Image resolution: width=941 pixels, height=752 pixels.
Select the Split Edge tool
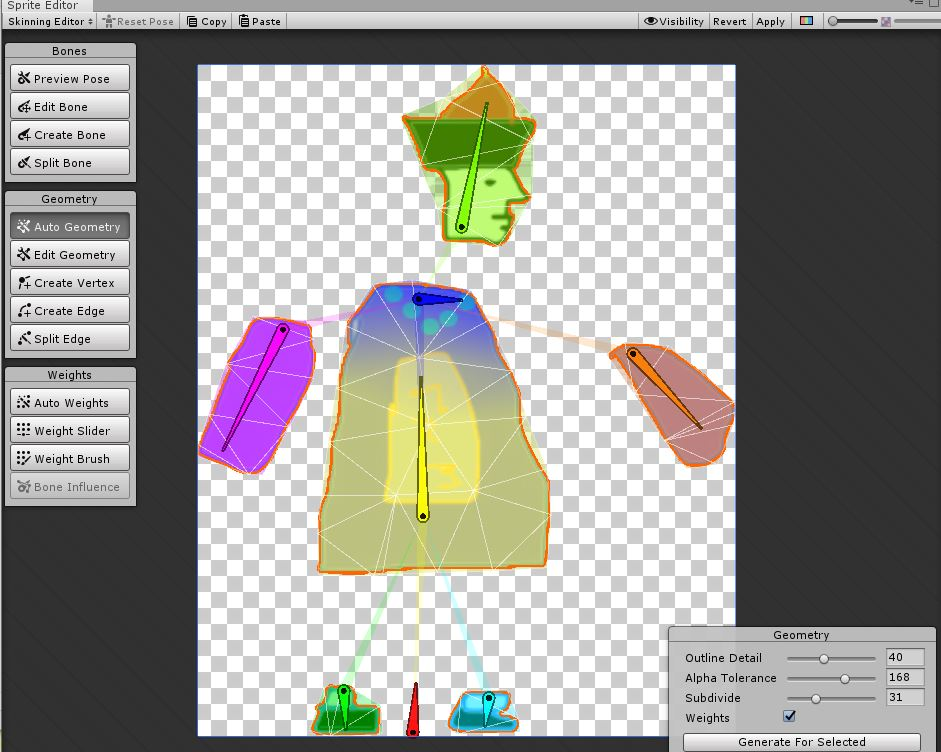click(x=69, y=338)
